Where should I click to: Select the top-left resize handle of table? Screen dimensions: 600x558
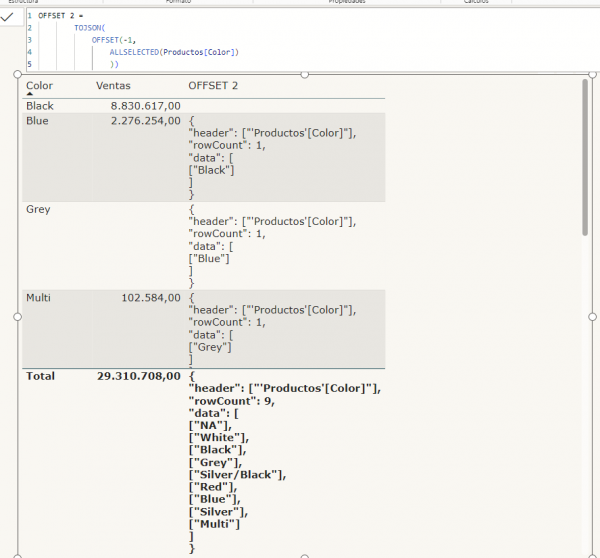point(18,75)
